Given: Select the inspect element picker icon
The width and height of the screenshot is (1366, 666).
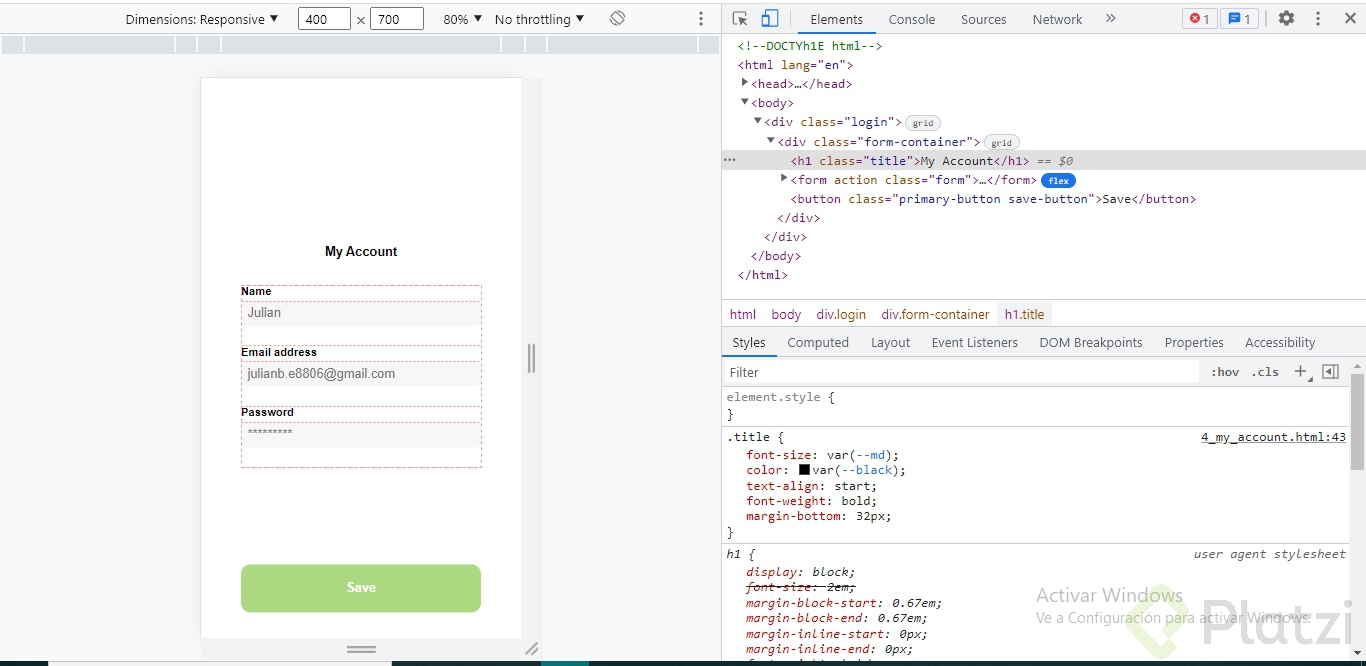Looking at the screenshot, I should 740,19.
